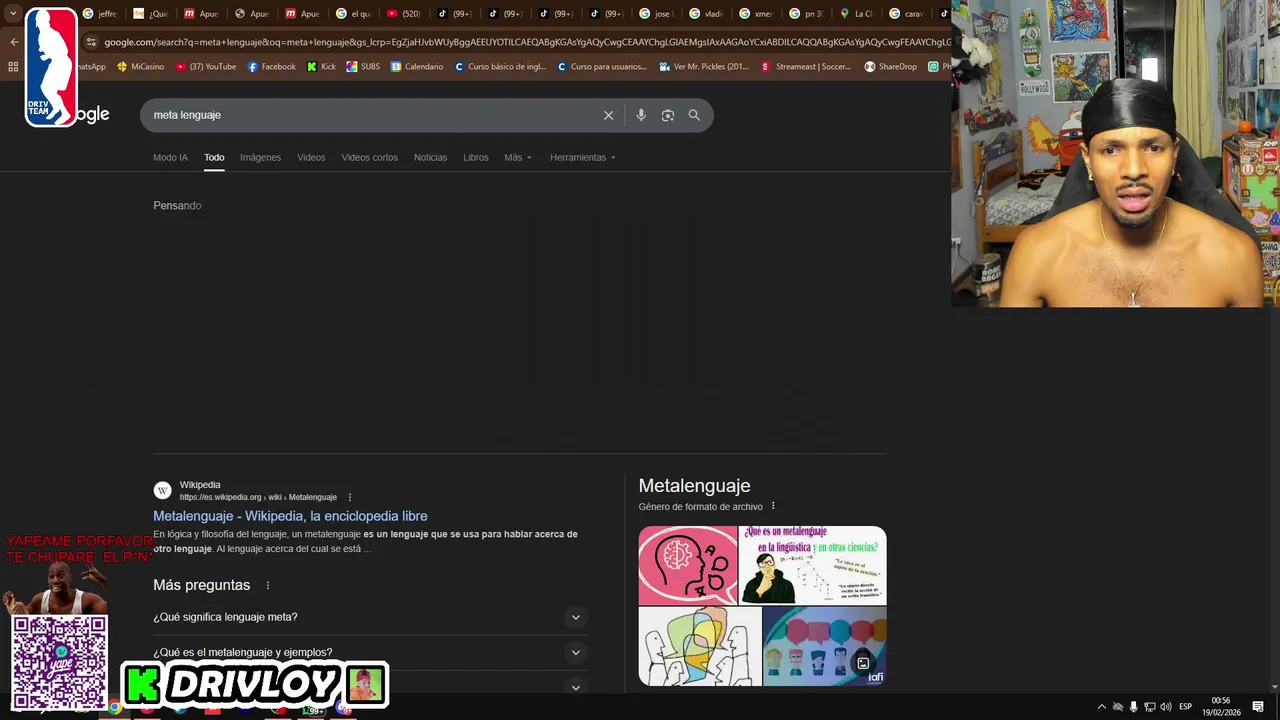This screenshot has height=720, width=1280.
Task: Open the Kick bookmark
Action: 321,67
